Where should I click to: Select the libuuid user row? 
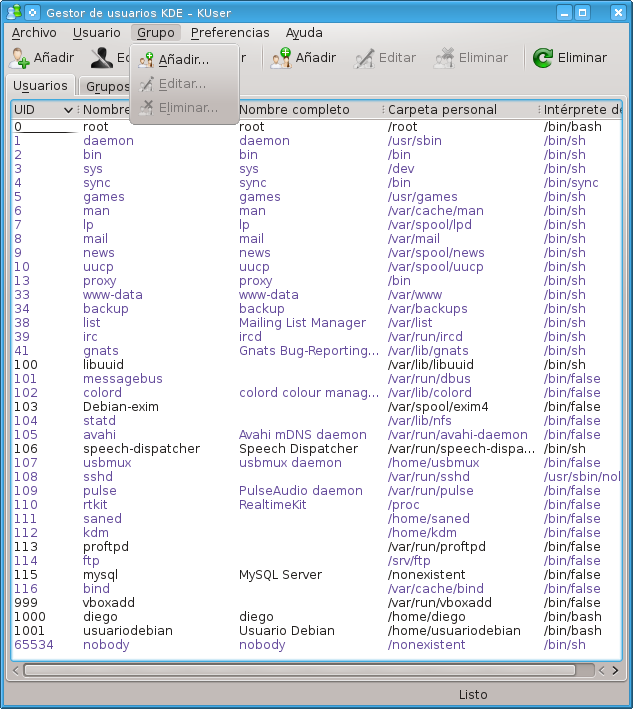click(x=316, y=365)
